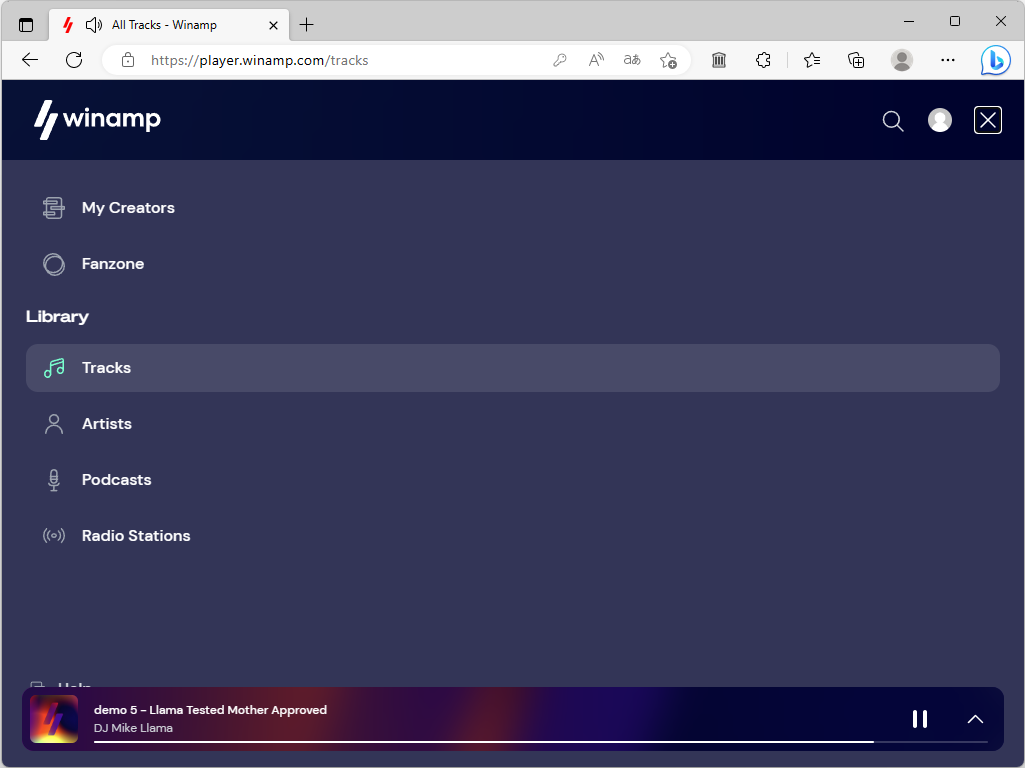Open the Extensions puzzle icon

click(x=763, y=60)
